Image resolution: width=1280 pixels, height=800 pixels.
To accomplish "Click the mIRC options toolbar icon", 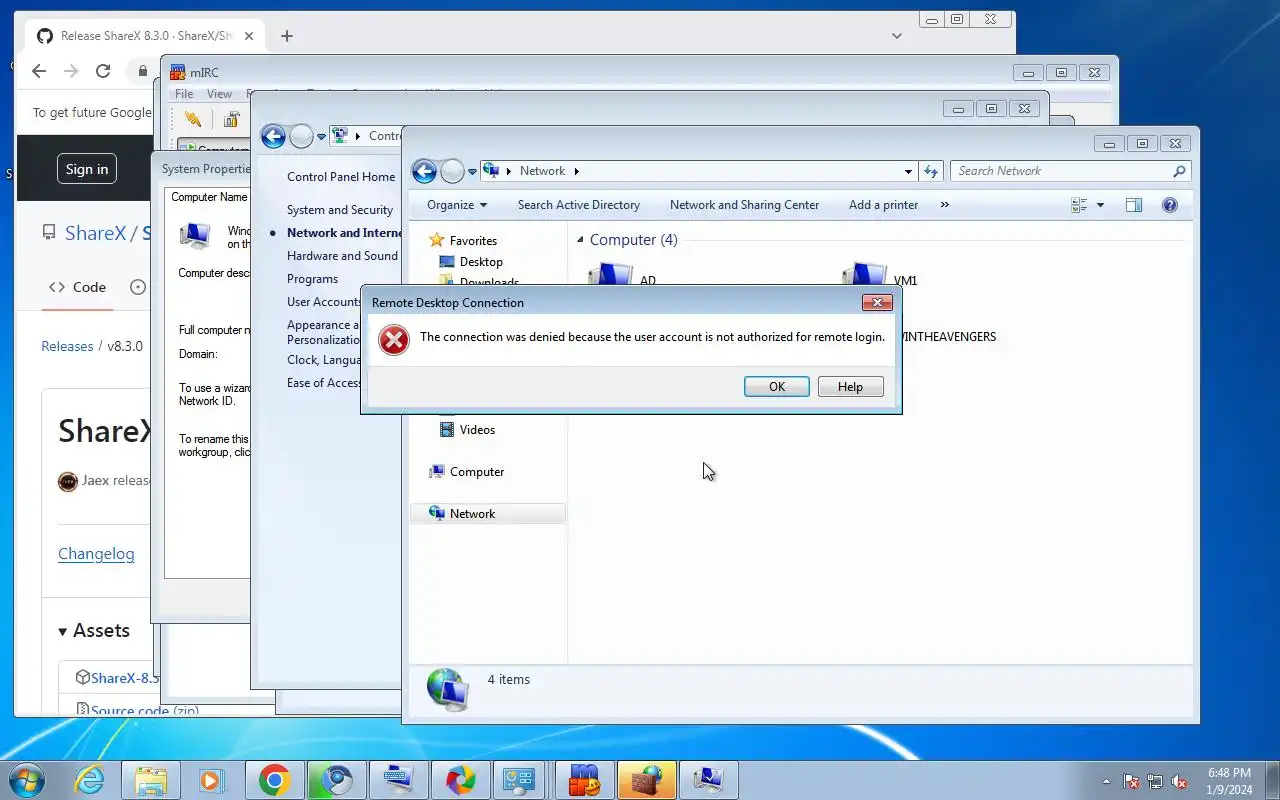I will 232,120.
